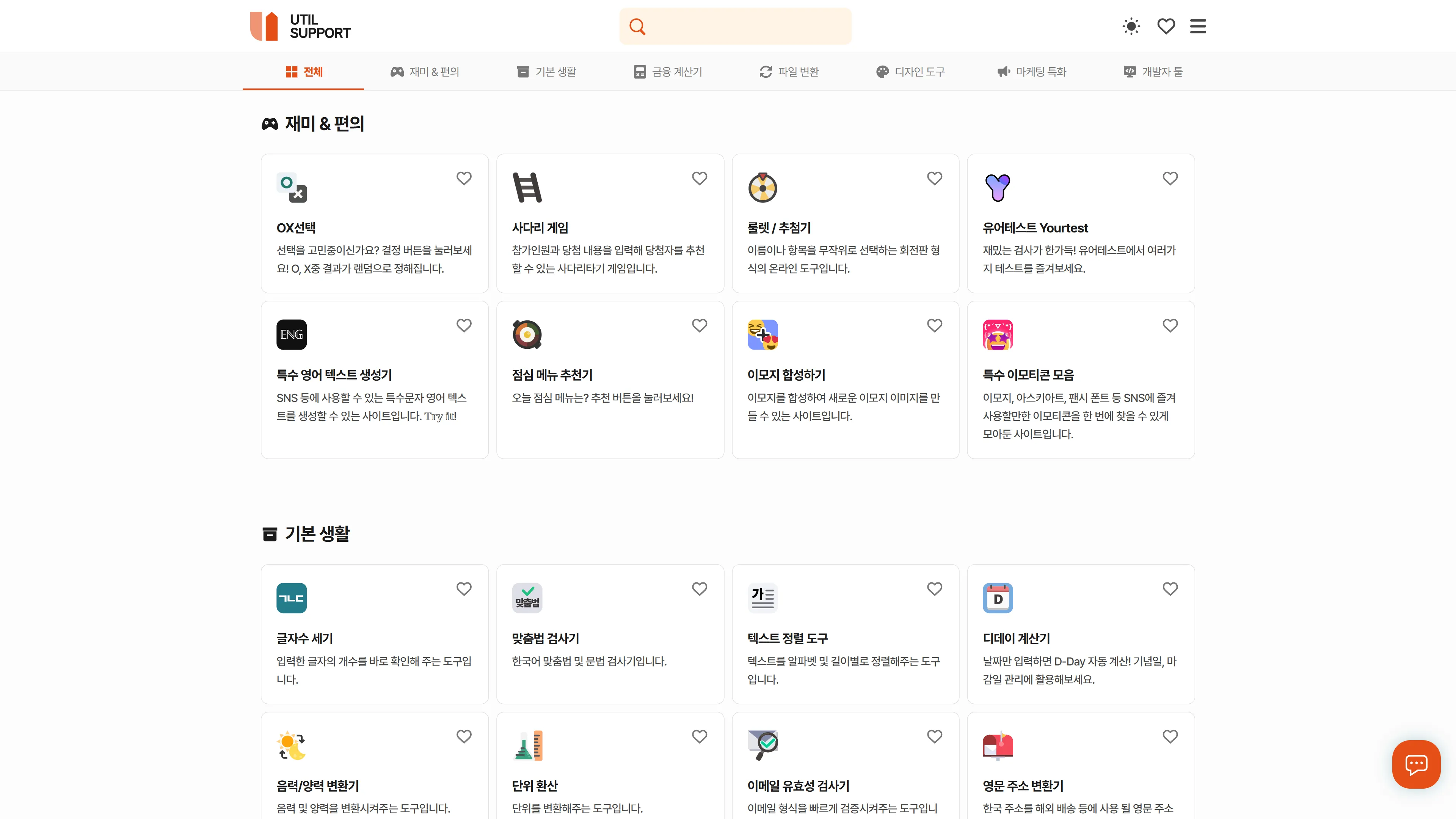Toggle favorite heart on 디데이 계산기
Image resolution: width=1456 pixels, height=819 pixels.
click(1170, 588)
